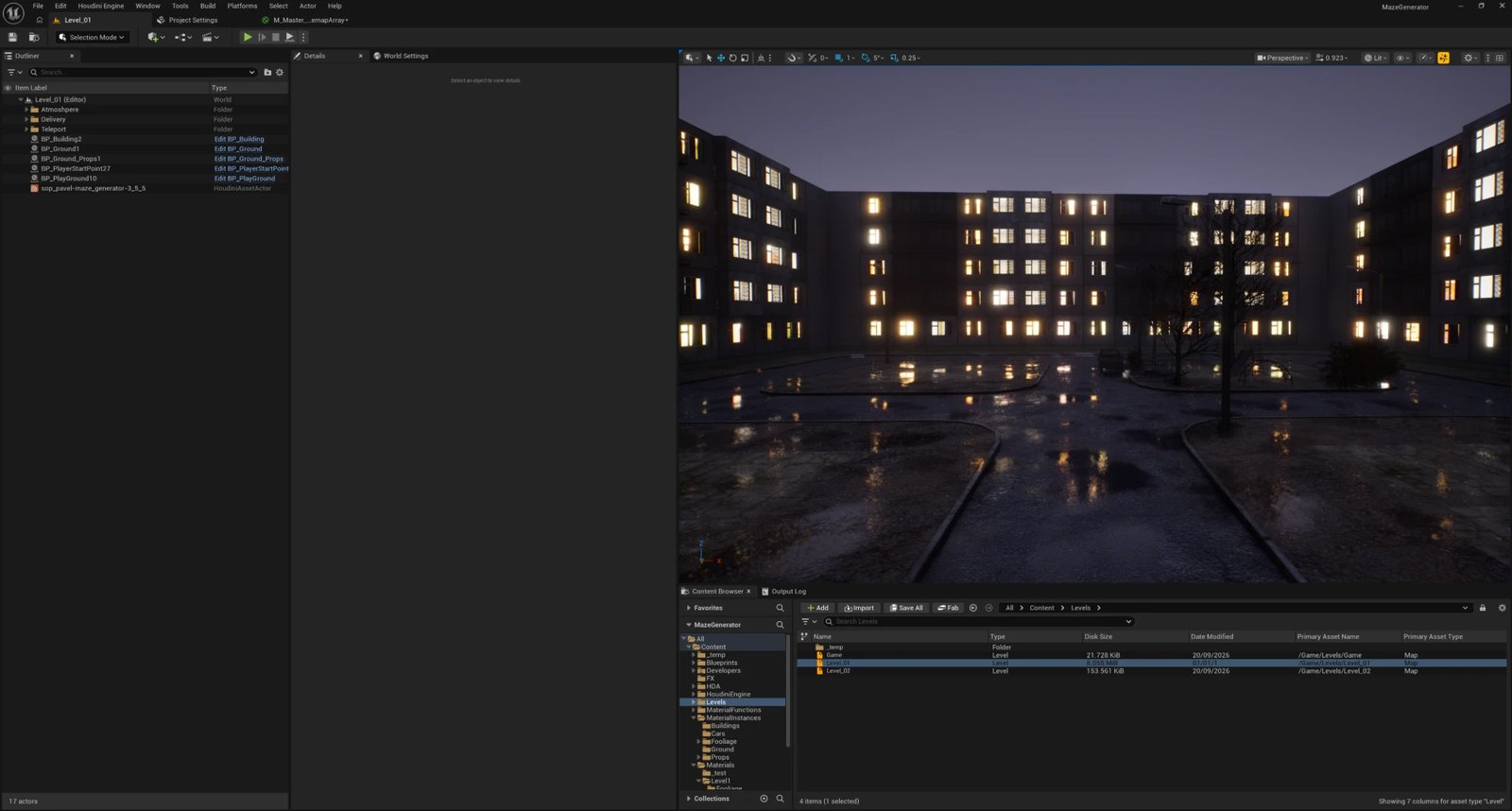Screen dimensions: 1512x811
Task: Open the Houdini Engine menu
Action: click(101, 6)
